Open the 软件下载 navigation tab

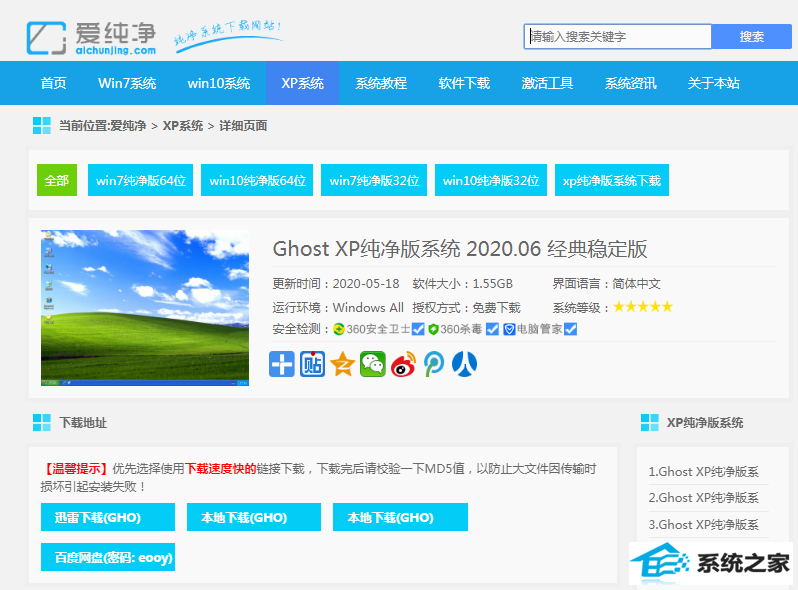[464, 84]
